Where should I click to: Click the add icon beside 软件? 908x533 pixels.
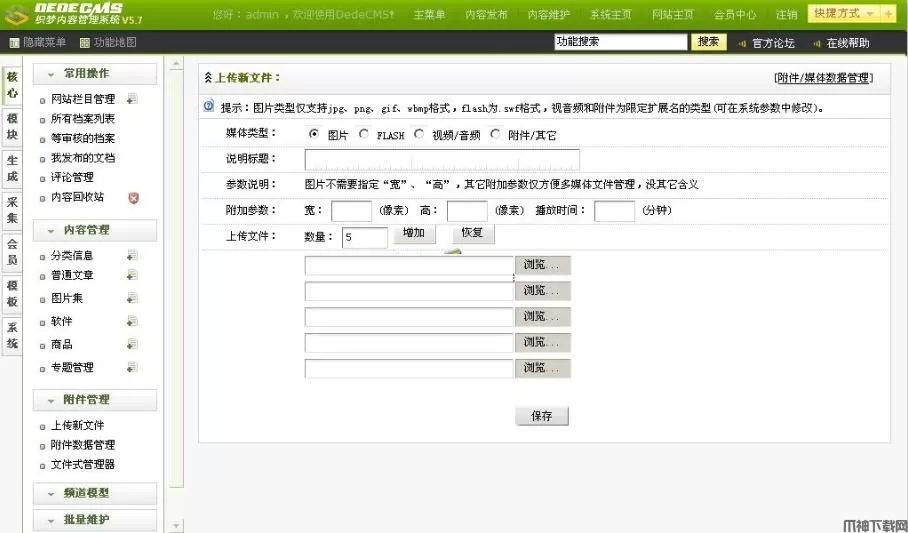click(132, 321)
